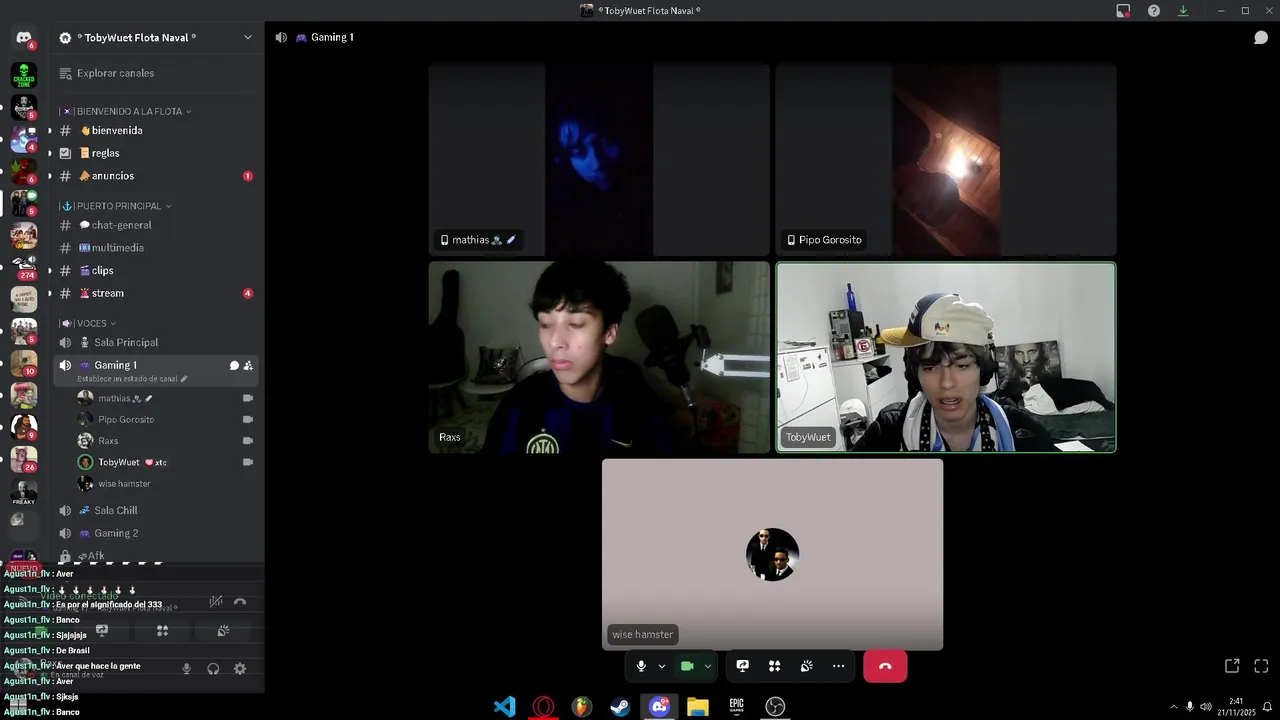Click Explorar canales link

pos(115,73)
